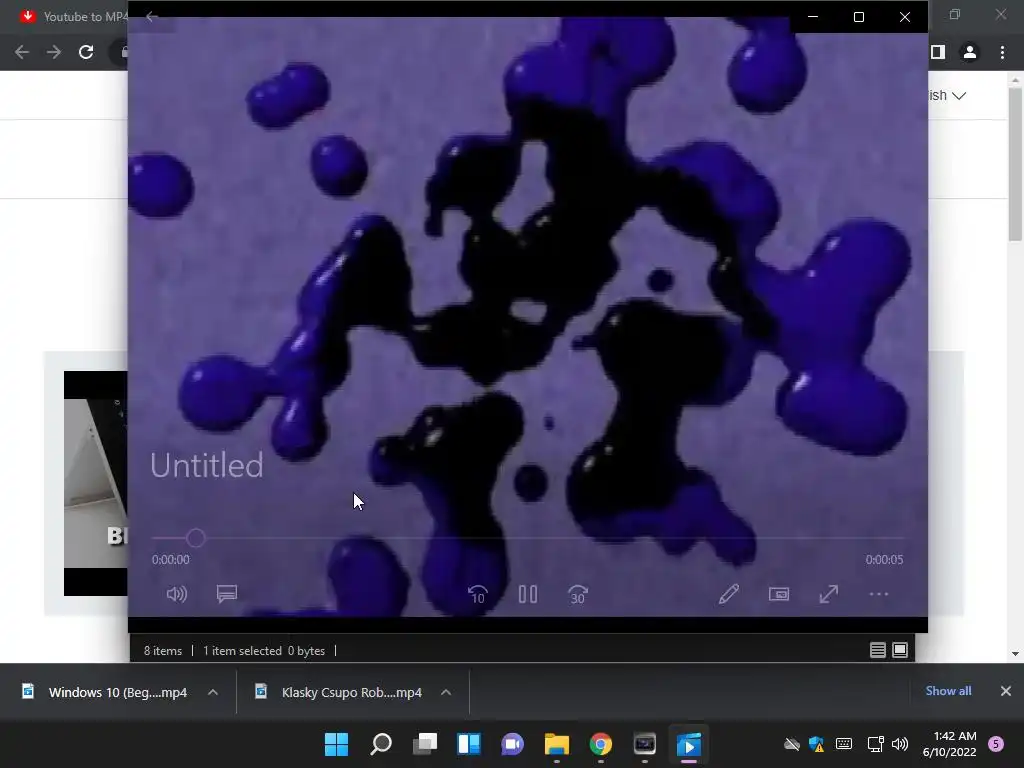Pause the video playback
The image size is (1024, 768).
tap(528, 594)
